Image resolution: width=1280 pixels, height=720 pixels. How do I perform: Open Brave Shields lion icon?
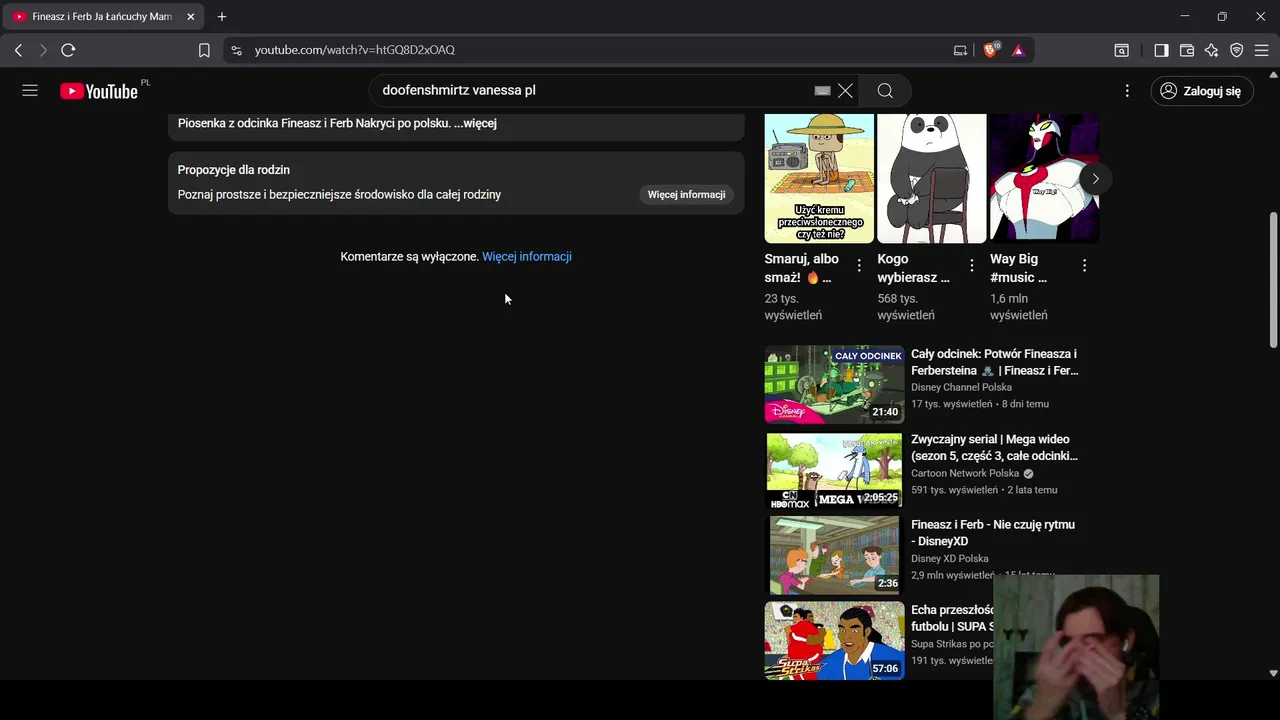(991, 50)
